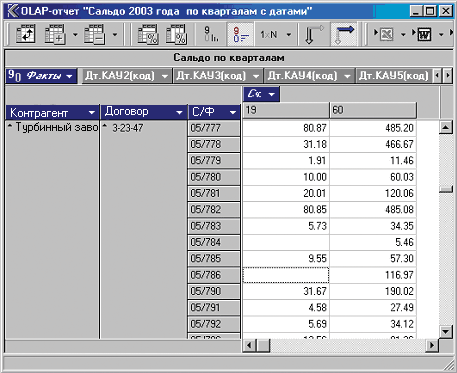Select row header 05/784
The width and height of the screenshot is (457, 373).
pos(214,242)
